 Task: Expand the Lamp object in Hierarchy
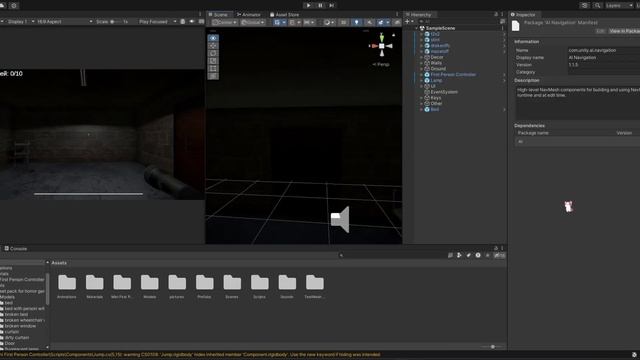[422, 80]
